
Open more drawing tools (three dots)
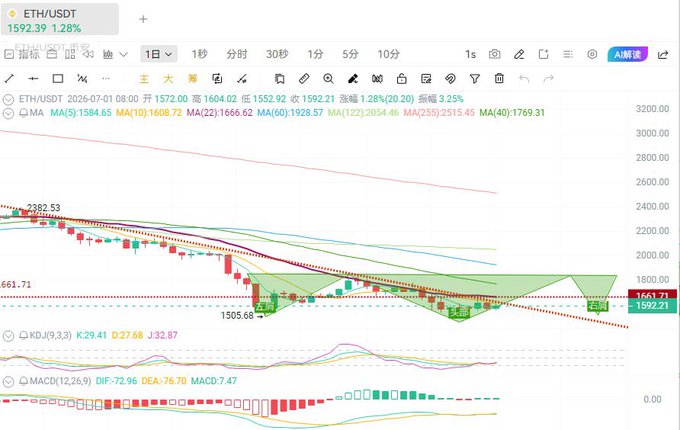tap(106, 78)
